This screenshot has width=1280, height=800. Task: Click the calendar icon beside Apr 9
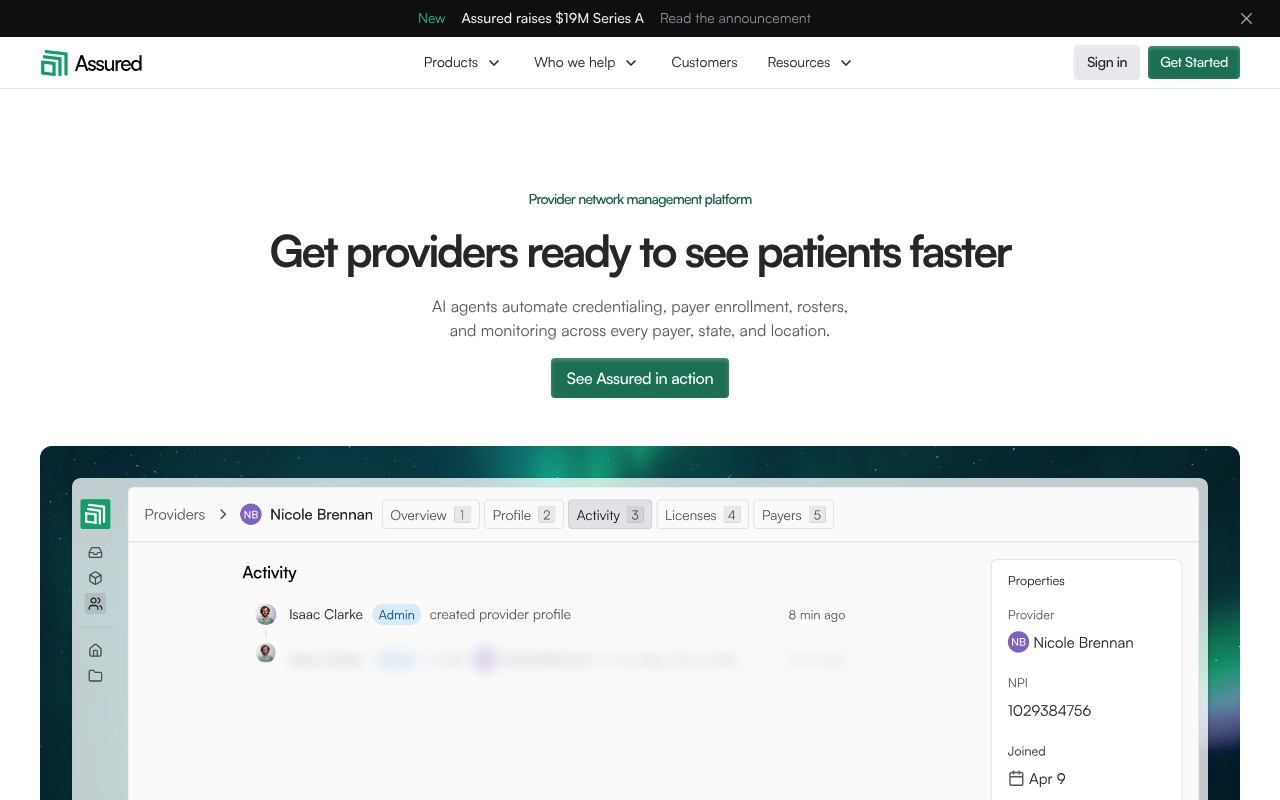coord(1016,778)
